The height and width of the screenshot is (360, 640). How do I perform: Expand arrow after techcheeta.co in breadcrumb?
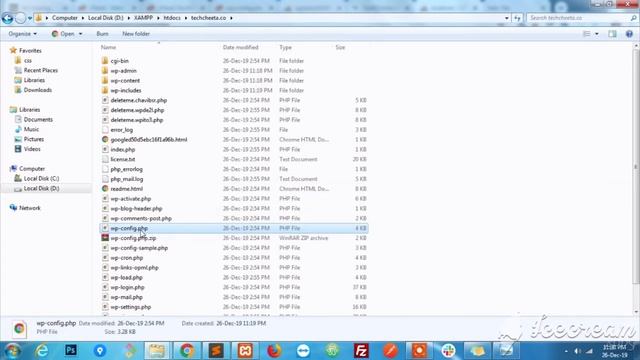click(x=231, y=18)
